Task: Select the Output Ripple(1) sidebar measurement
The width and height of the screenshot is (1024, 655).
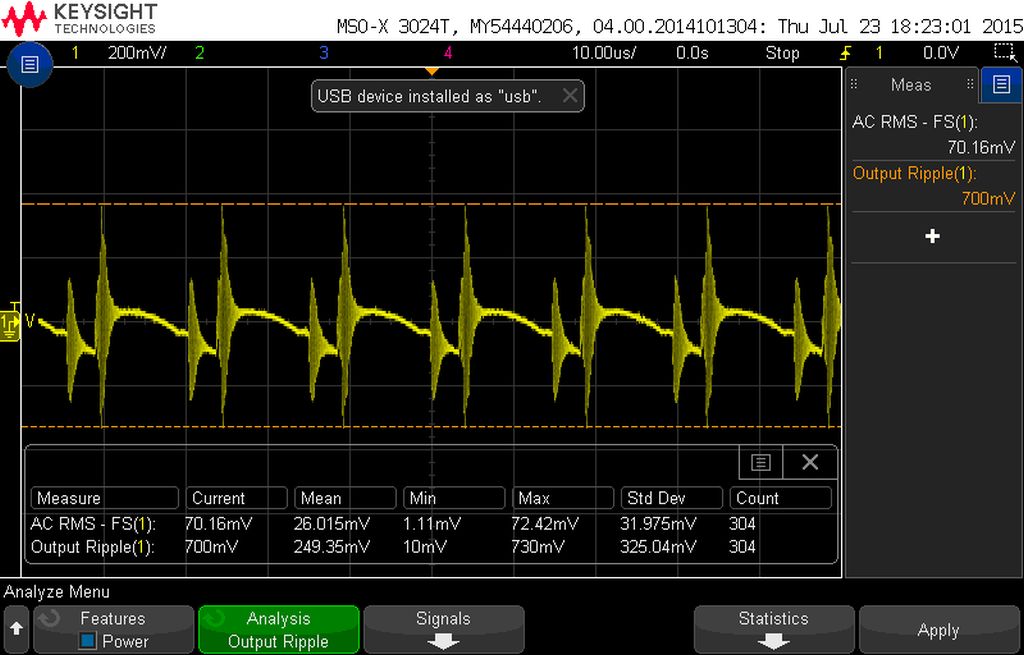Action: 934,185
